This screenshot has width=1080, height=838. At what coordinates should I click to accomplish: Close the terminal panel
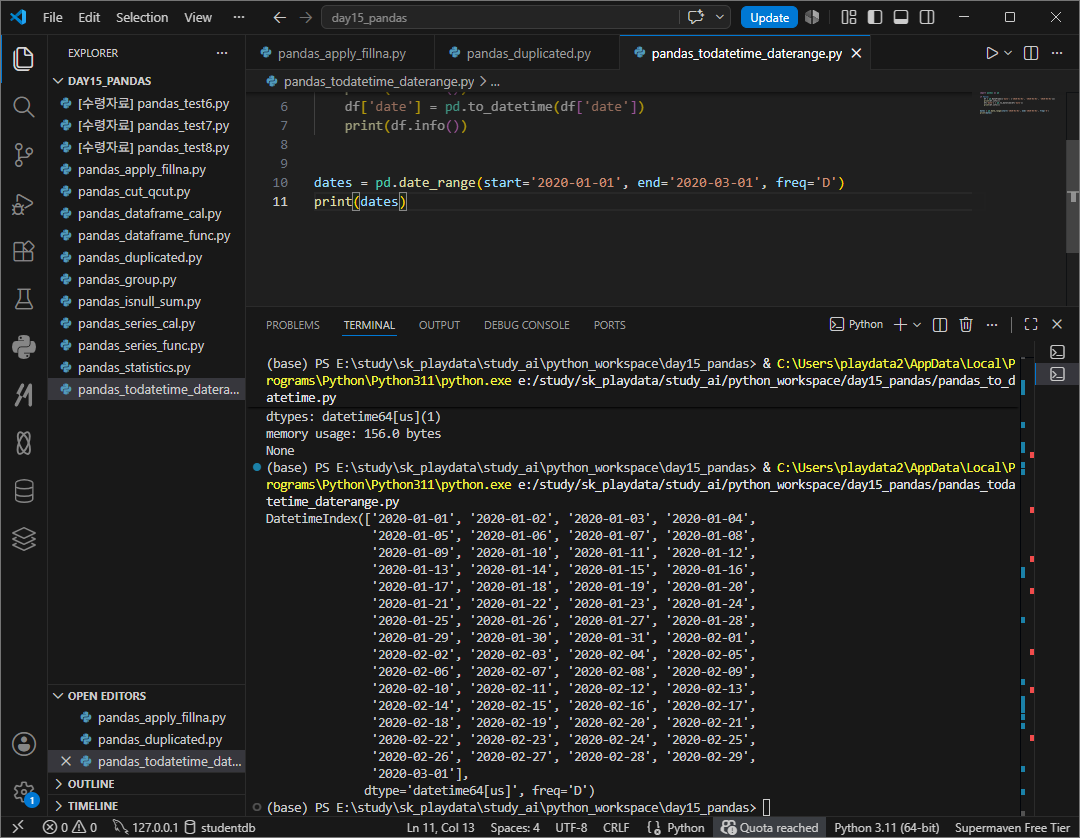tap(1057, 324)
